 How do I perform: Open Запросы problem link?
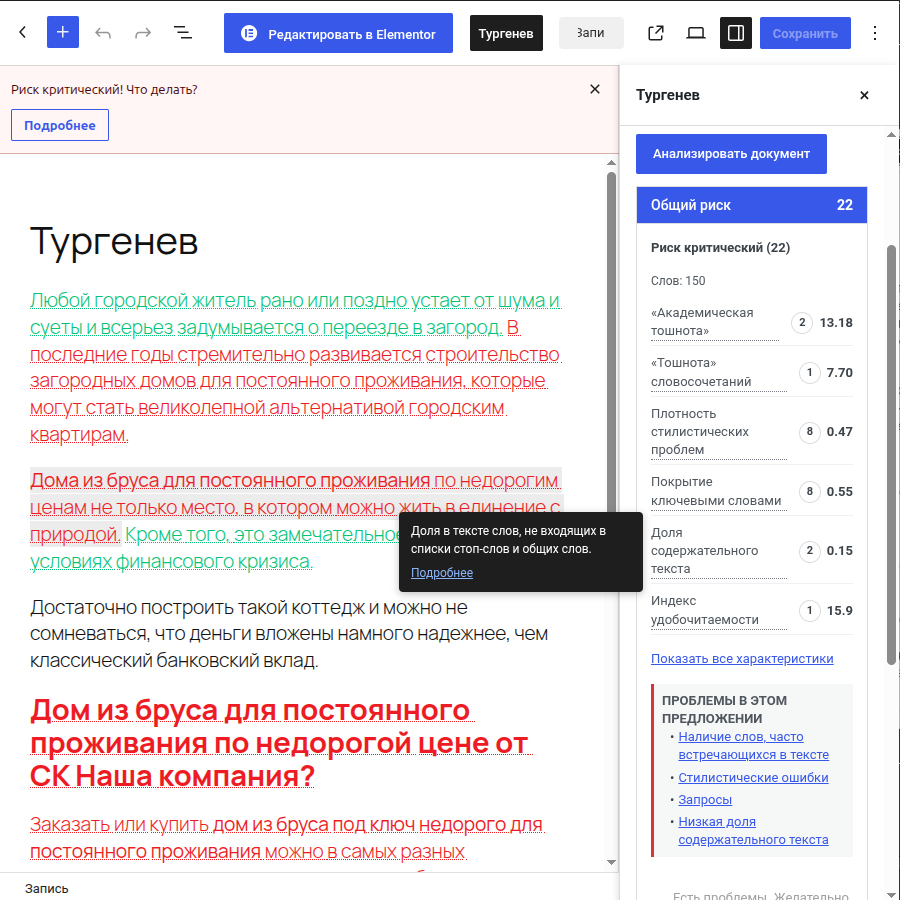coord(705,800)
